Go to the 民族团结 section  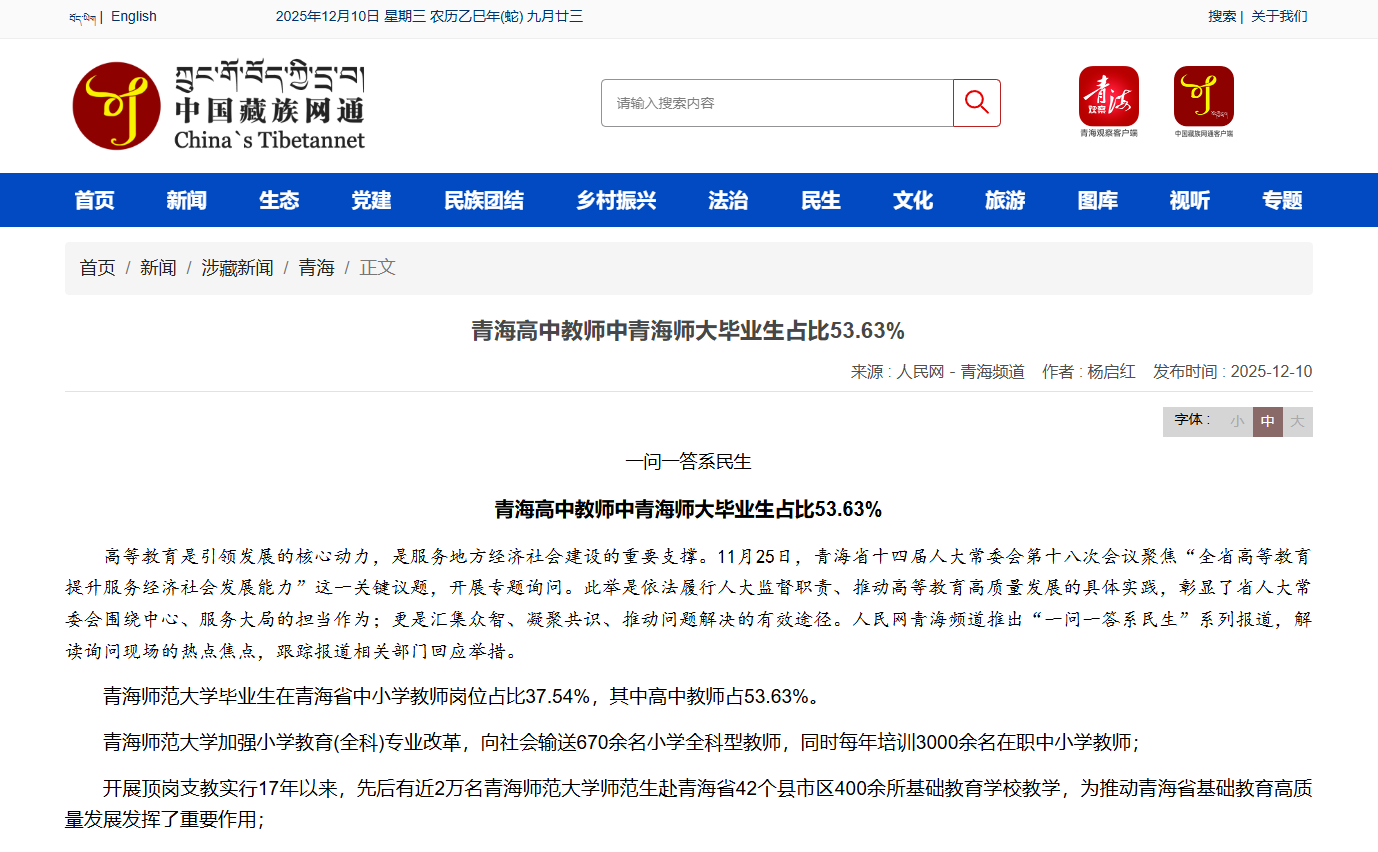pos(483,200)
